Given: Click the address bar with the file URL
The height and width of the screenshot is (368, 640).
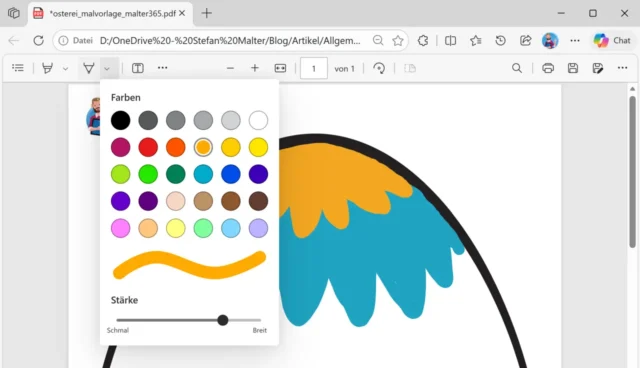Looking at the screenshot, I should pyautogui.click(x=230, y=40).
